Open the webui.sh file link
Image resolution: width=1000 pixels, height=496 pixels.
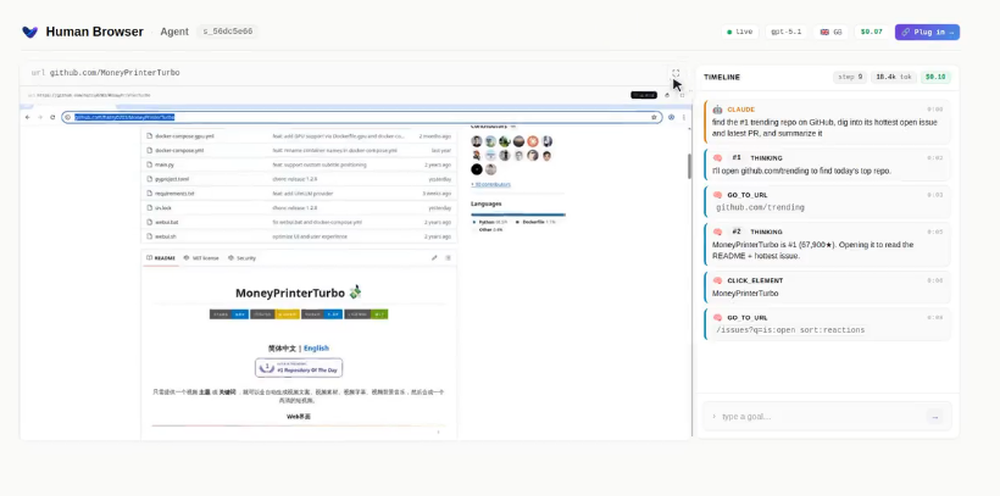click(165, 237)
